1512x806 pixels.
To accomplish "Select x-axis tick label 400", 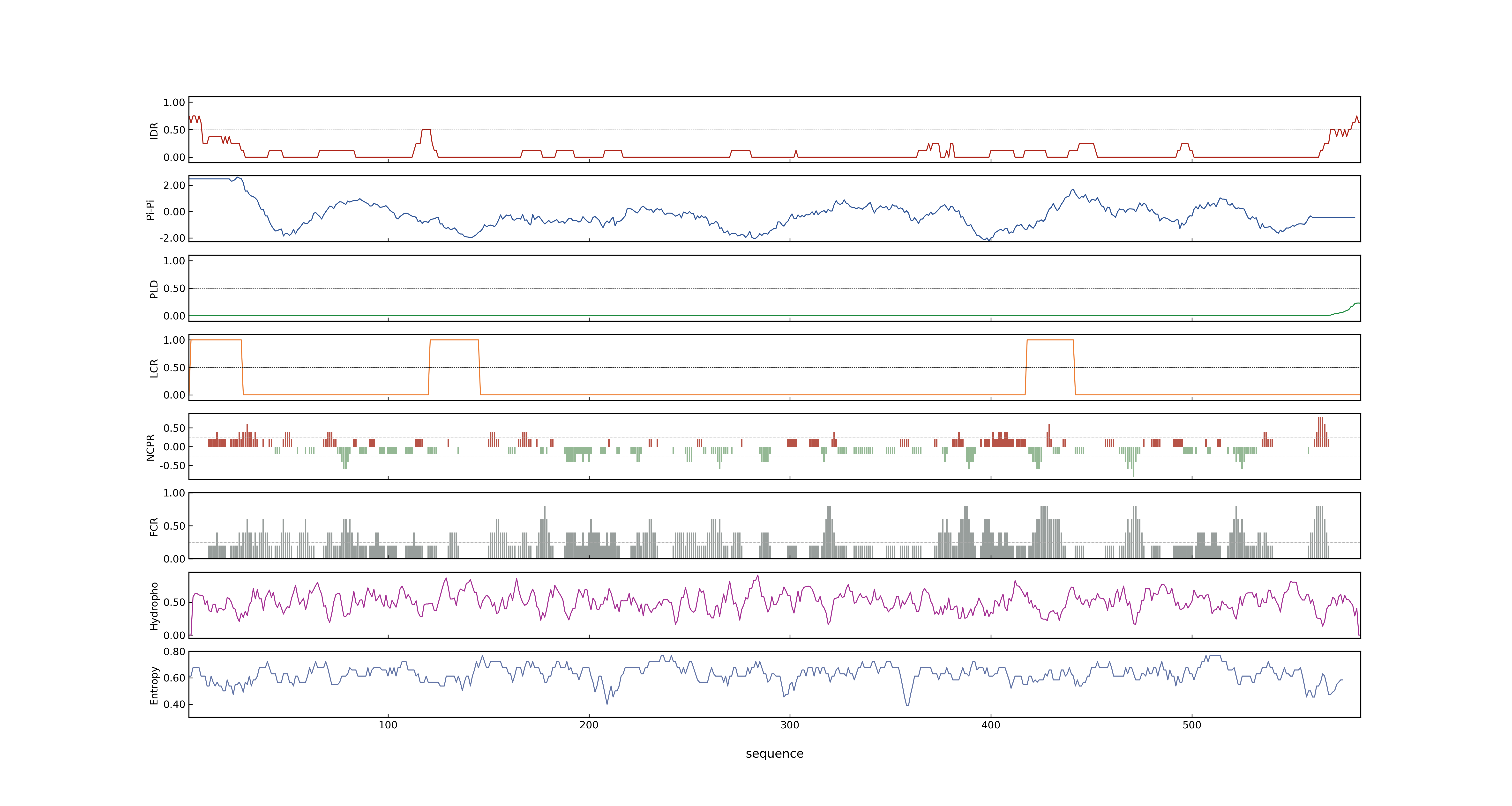I will (x=991, y=725).
